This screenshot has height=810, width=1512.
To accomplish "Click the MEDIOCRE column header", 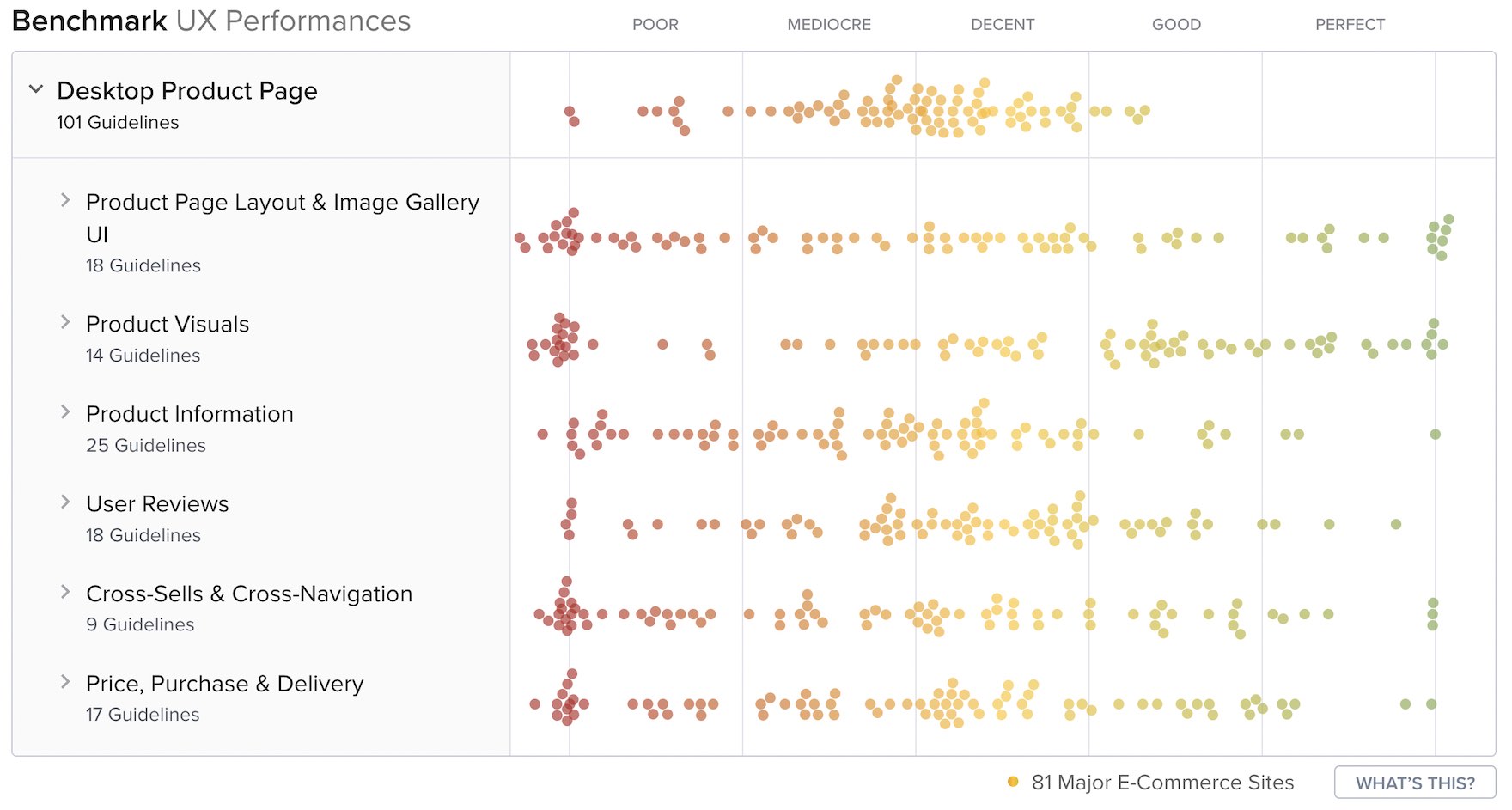I will point(829,25).
